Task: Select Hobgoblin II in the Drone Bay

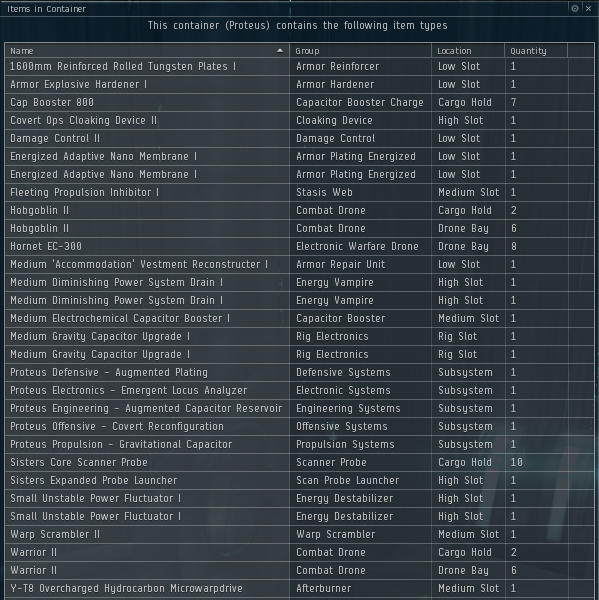Action: click(x=299, y=228)
